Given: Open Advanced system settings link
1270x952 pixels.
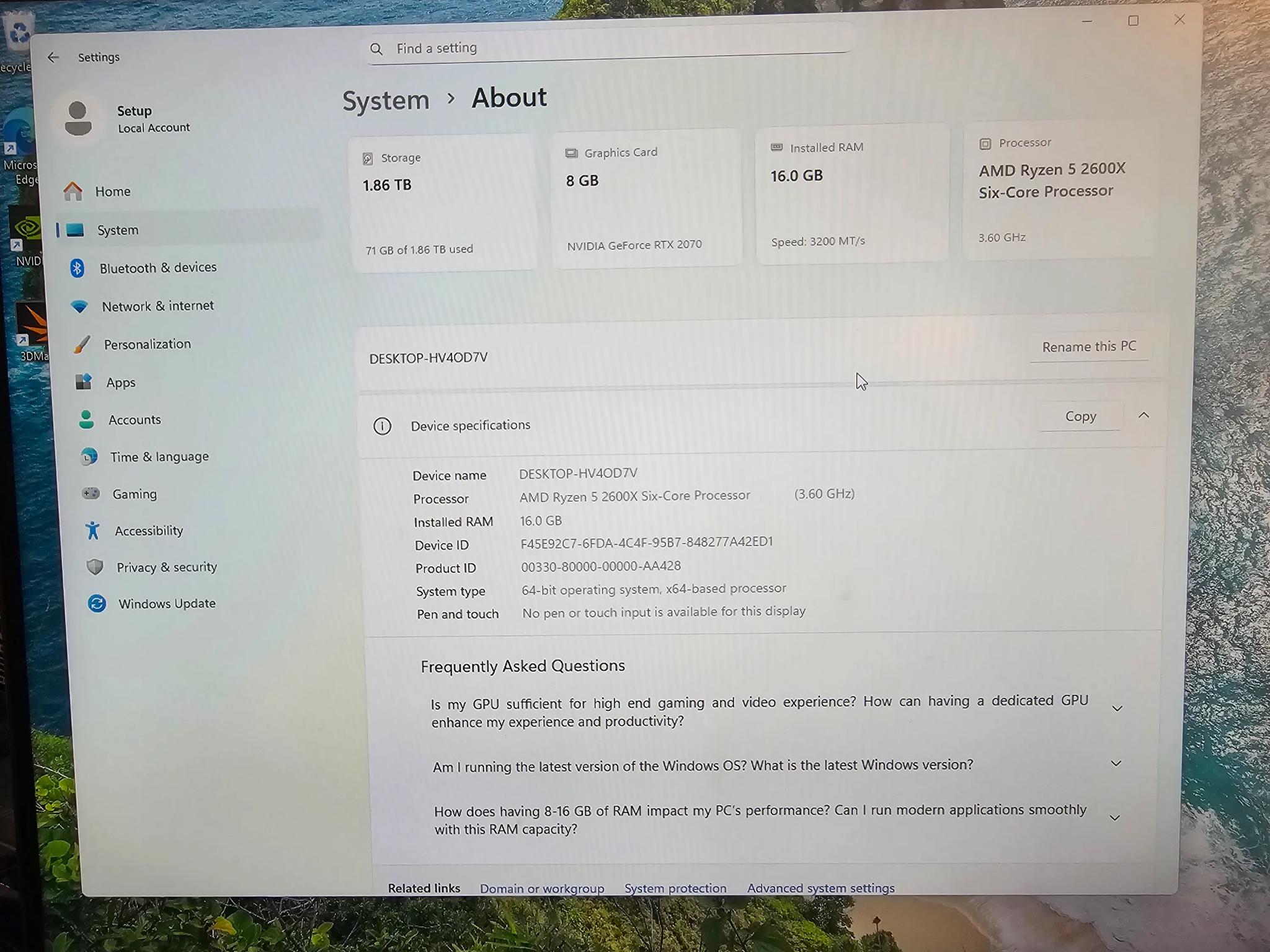Looking at the screenshot, I should [x=821, y=888].
